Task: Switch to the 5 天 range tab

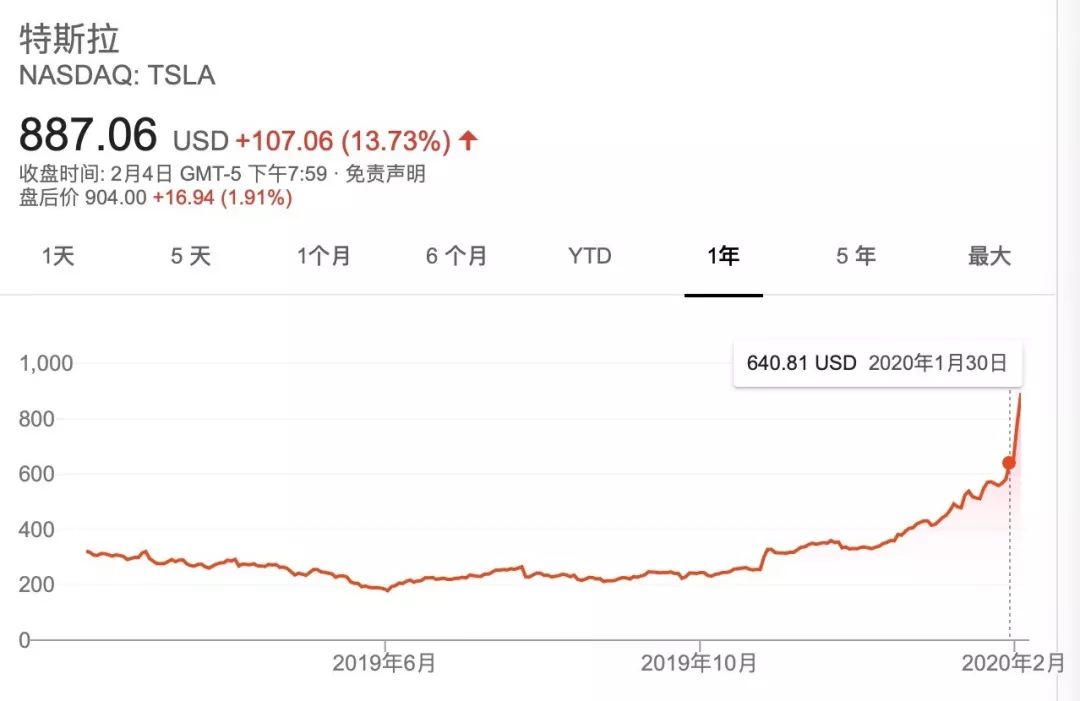Action: pos(190,256)
